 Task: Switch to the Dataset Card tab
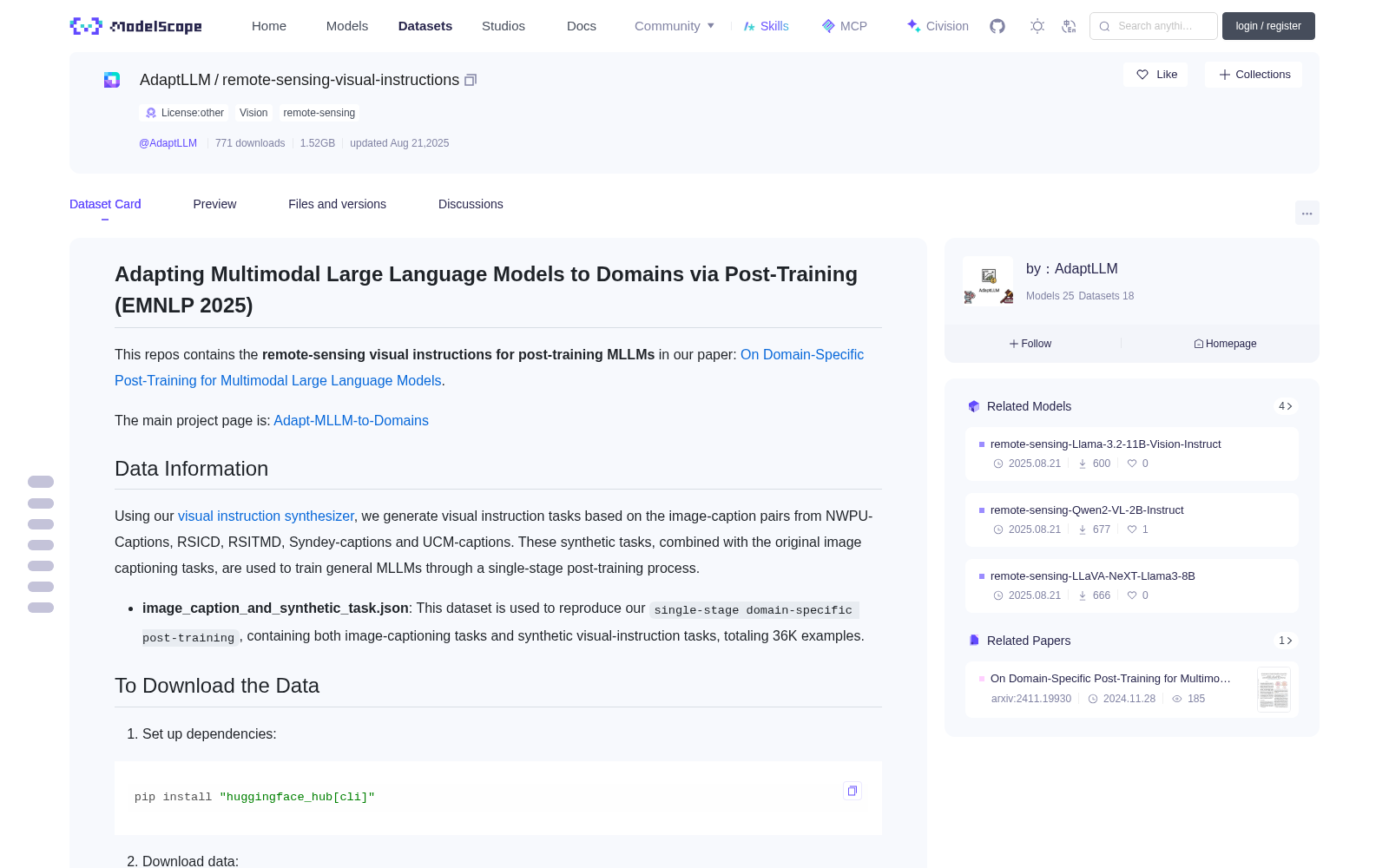105,204
